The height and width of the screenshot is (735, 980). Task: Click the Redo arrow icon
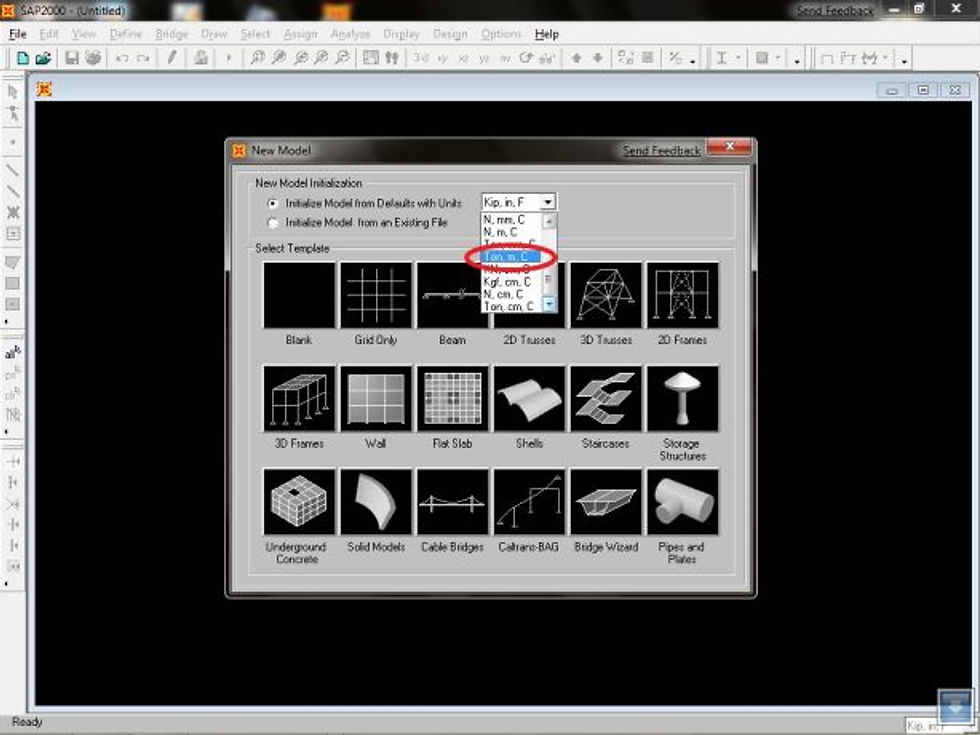click(x=143, y=58)
